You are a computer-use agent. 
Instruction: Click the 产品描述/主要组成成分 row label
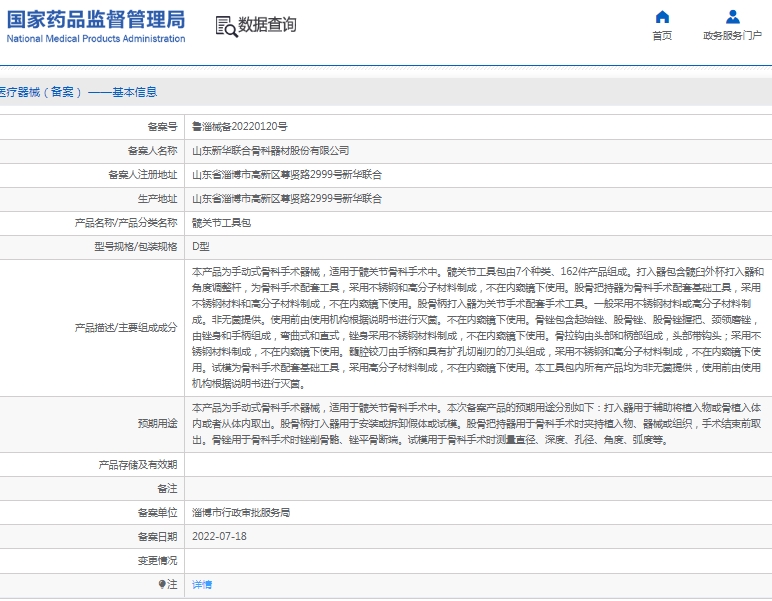tap(126, 328)
